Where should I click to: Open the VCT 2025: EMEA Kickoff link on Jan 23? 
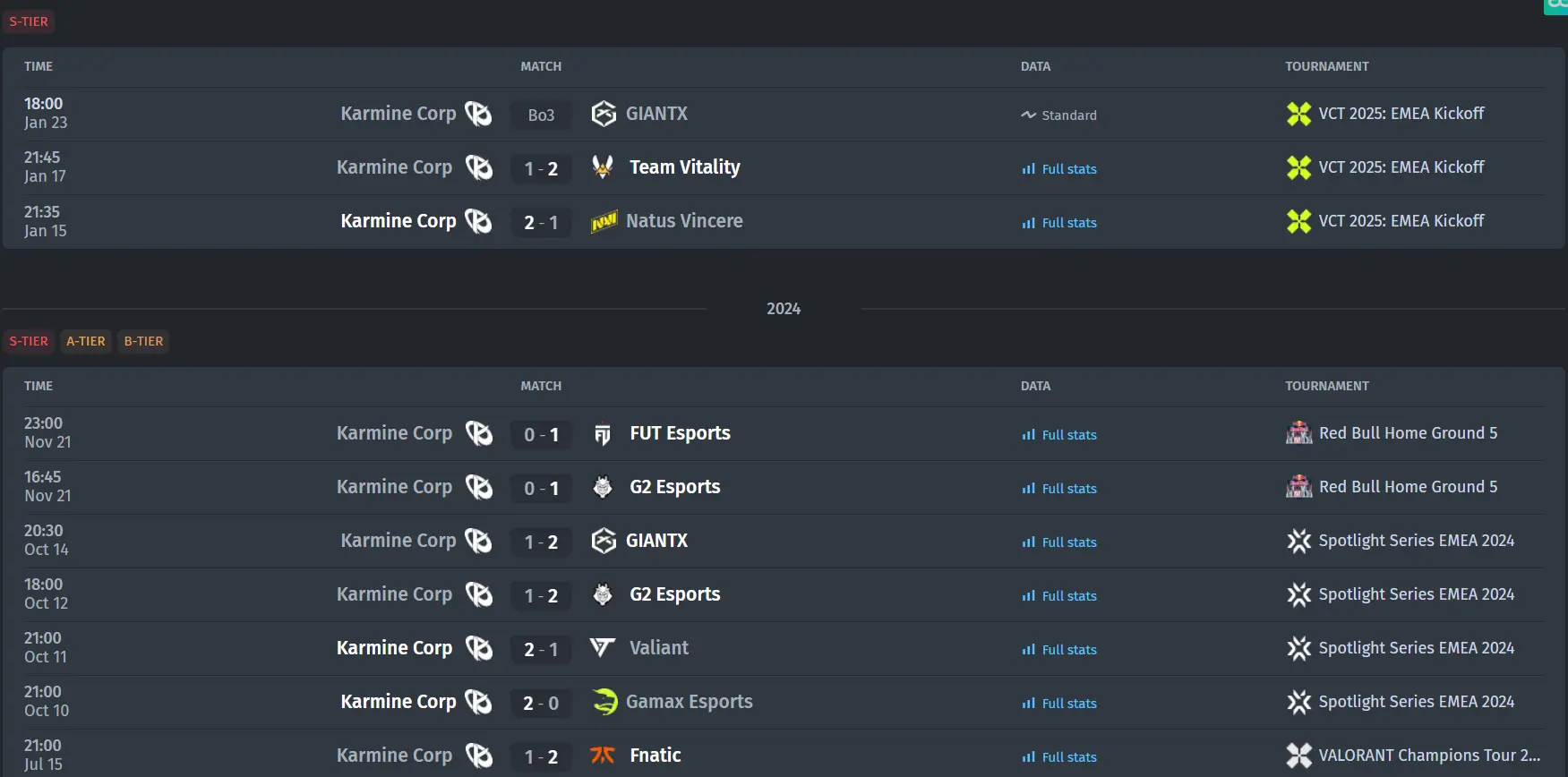pos(1401,114)
